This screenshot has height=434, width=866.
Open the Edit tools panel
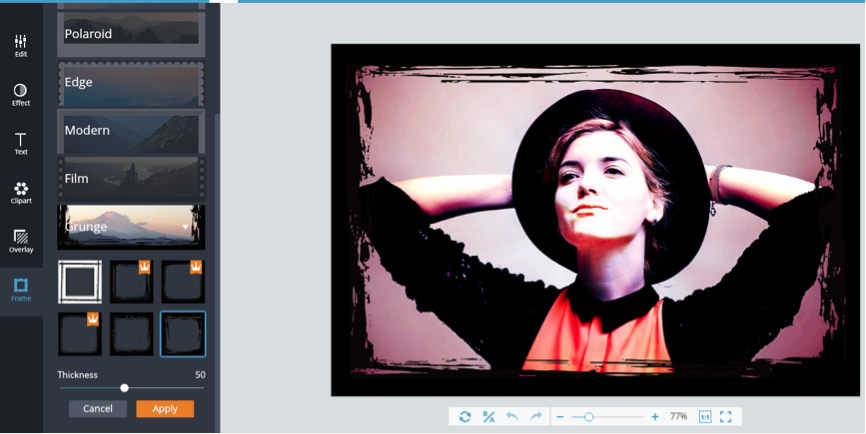[x=21, y=46]
